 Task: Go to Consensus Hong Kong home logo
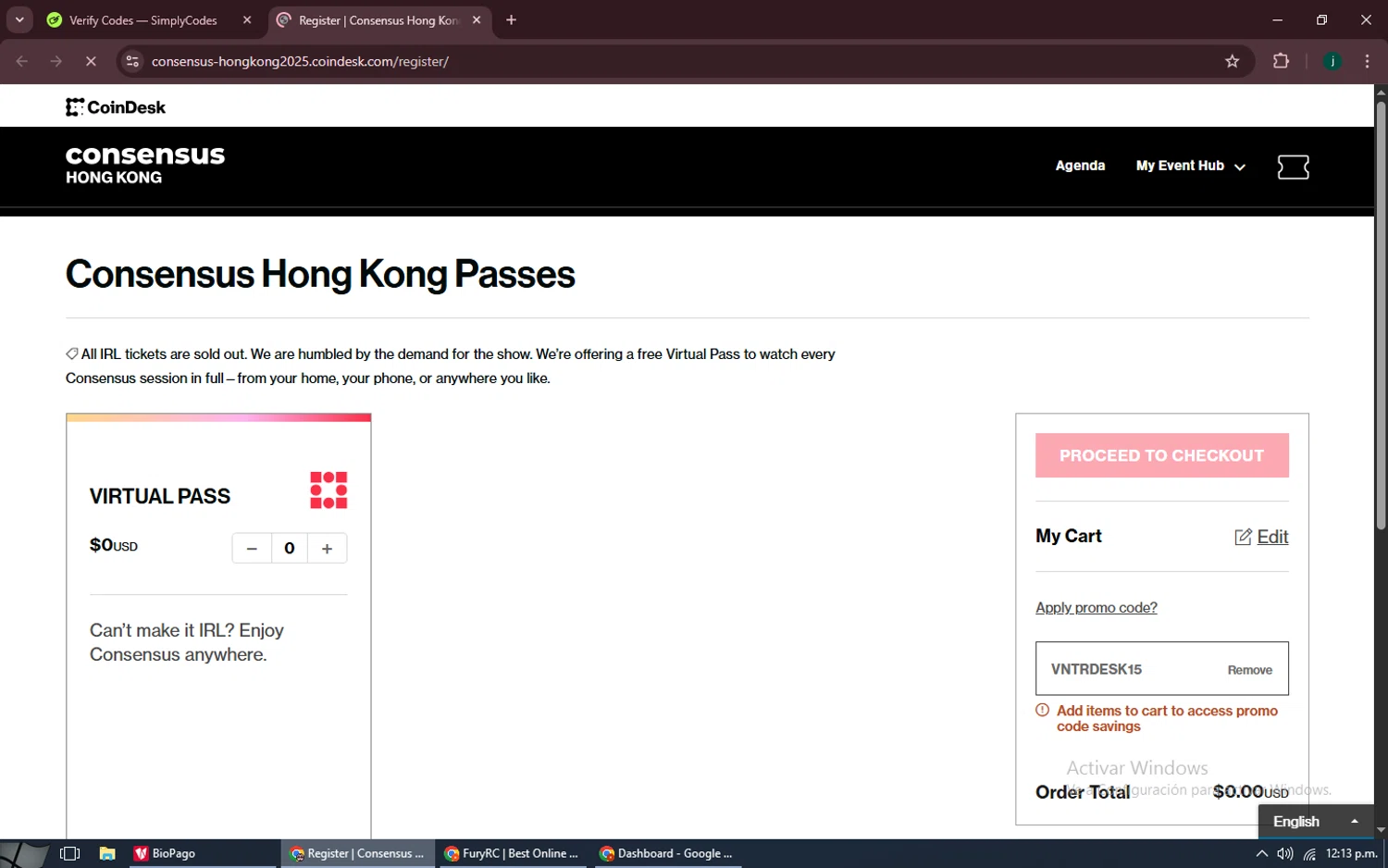145,166
